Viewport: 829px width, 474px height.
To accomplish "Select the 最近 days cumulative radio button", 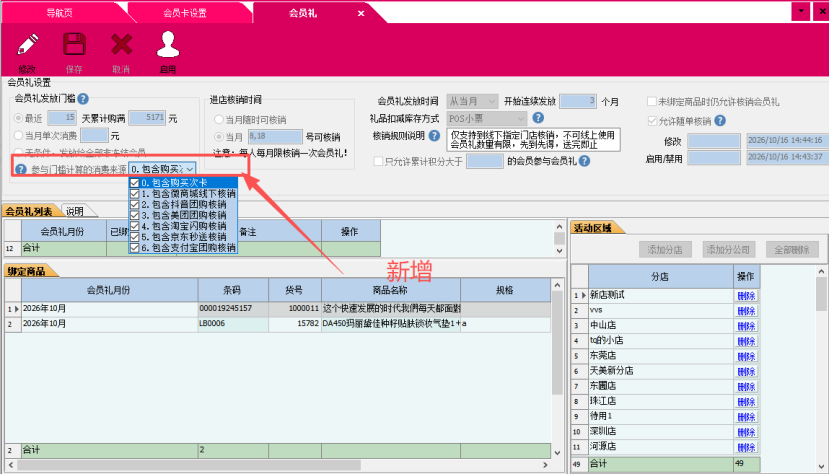I will (19, 118).
